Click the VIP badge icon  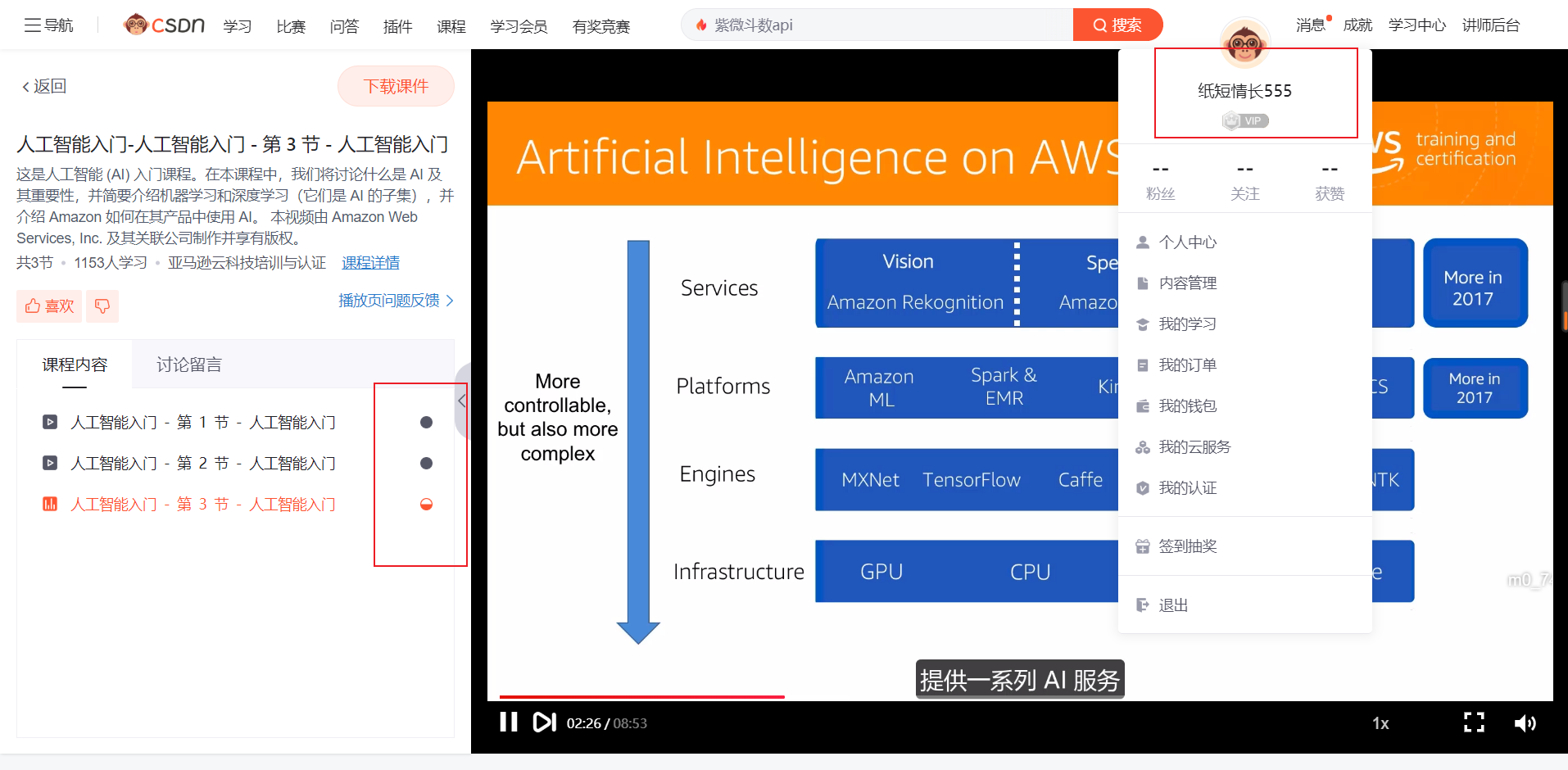click(1245, 120)
